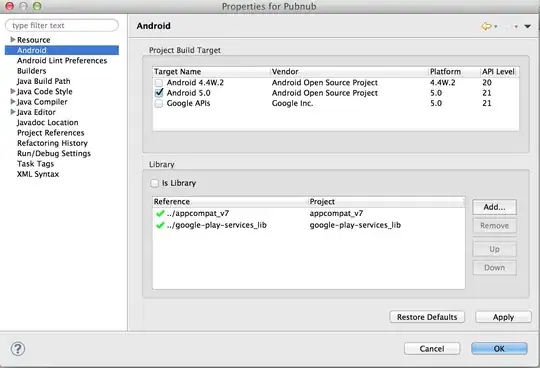540x368 pixels.
Task: Click the API Level column header
Action: pyautogui.click(x=499, y=72)
